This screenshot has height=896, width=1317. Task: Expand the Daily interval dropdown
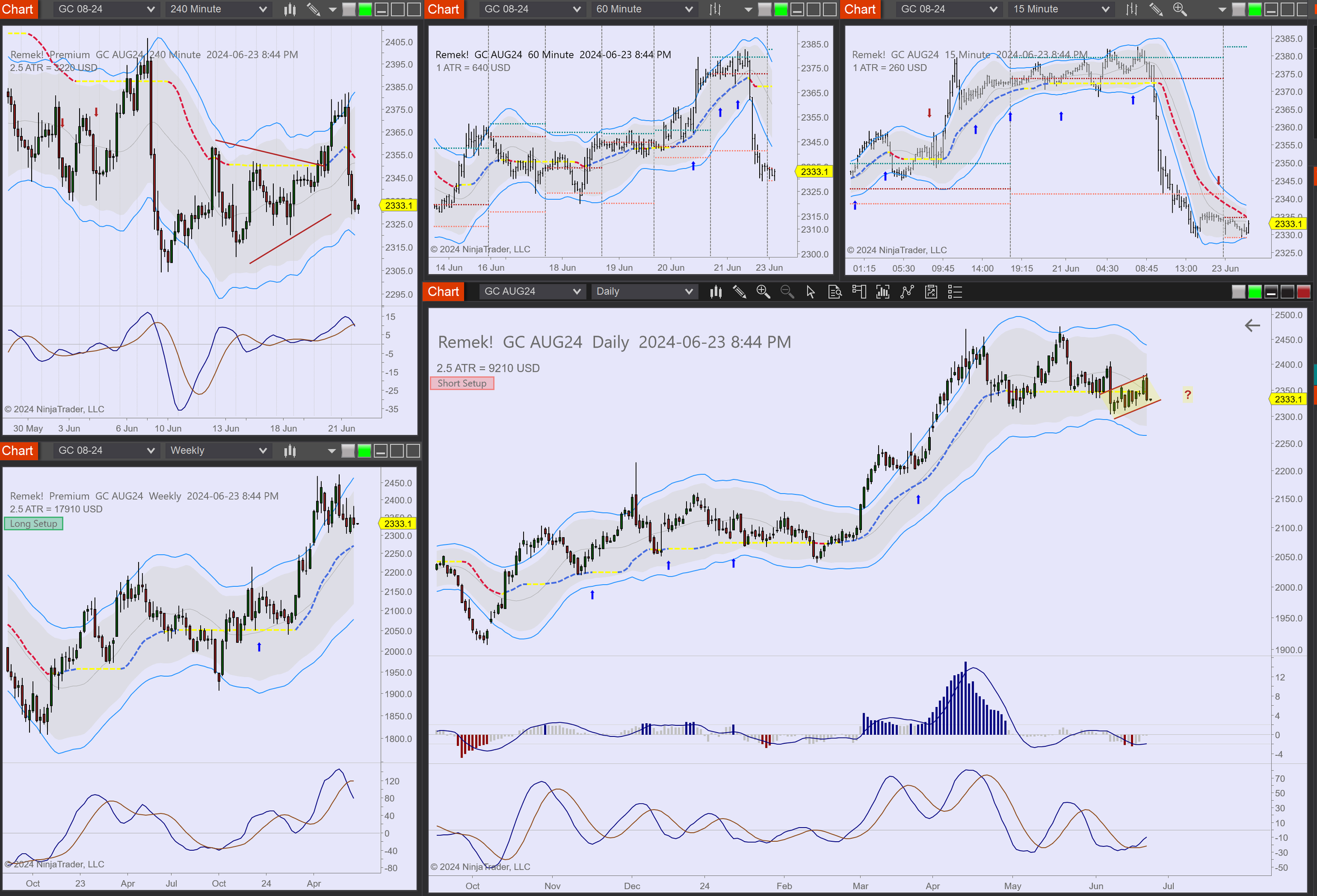click(x=644, y=291)
